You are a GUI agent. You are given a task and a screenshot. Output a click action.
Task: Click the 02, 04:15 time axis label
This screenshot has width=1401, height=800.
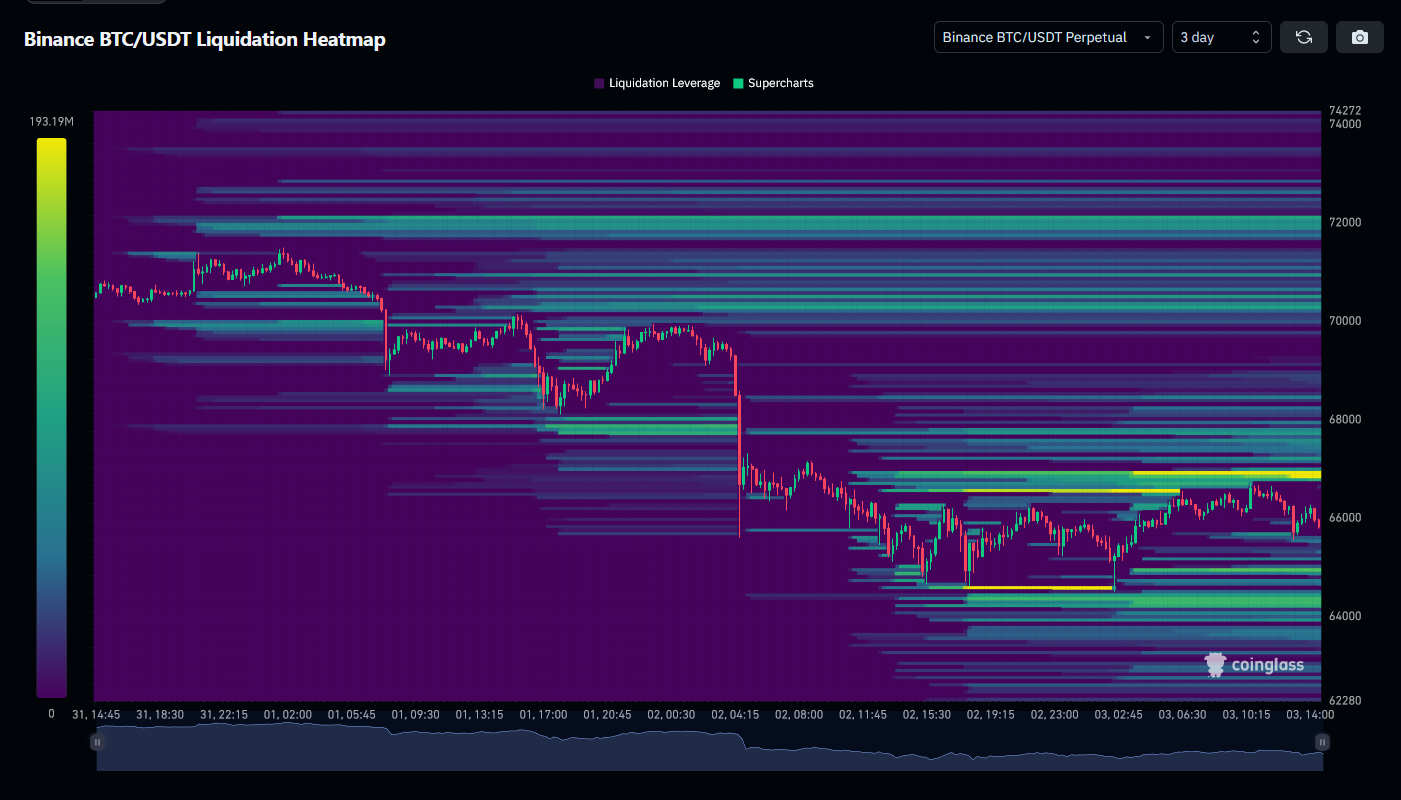735,715
